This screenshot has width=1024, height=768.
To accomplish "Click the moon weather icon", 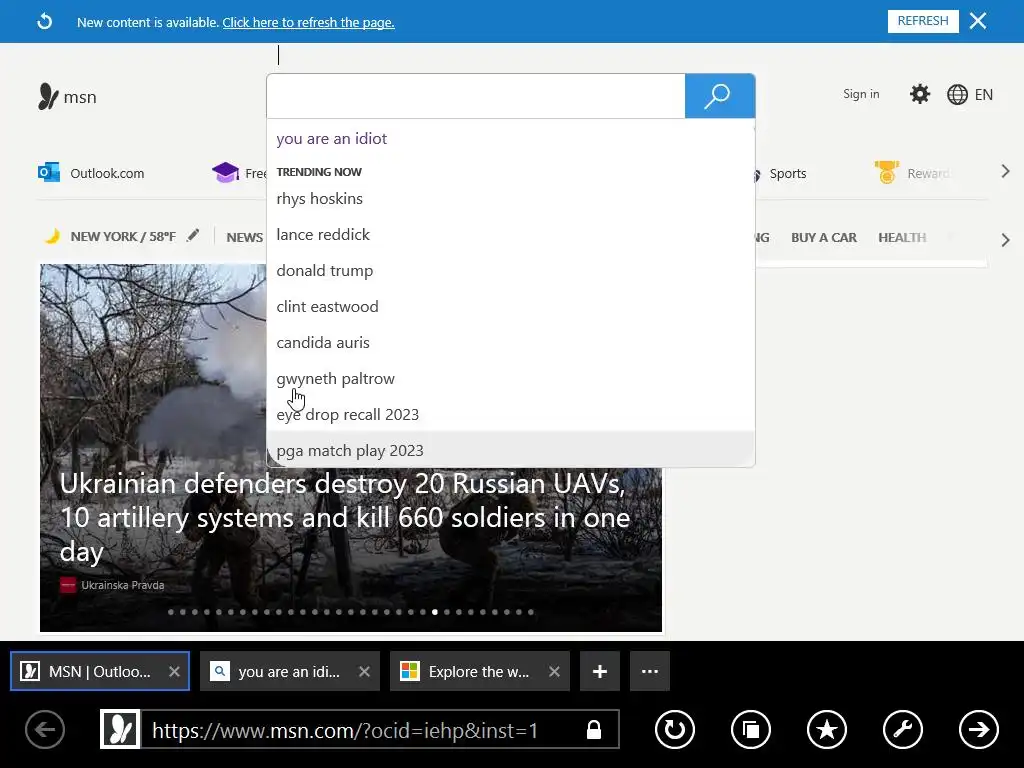I will pyautogui.click(x=52, y=236).
